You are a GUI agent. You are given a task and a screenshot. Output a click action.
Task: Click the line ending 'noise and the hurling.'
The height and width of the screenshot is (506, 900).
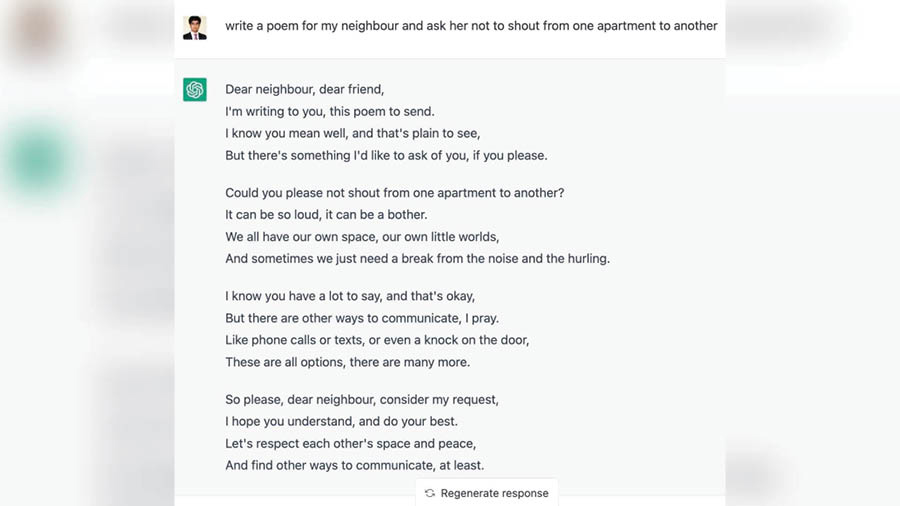click(x=417, y=259)
